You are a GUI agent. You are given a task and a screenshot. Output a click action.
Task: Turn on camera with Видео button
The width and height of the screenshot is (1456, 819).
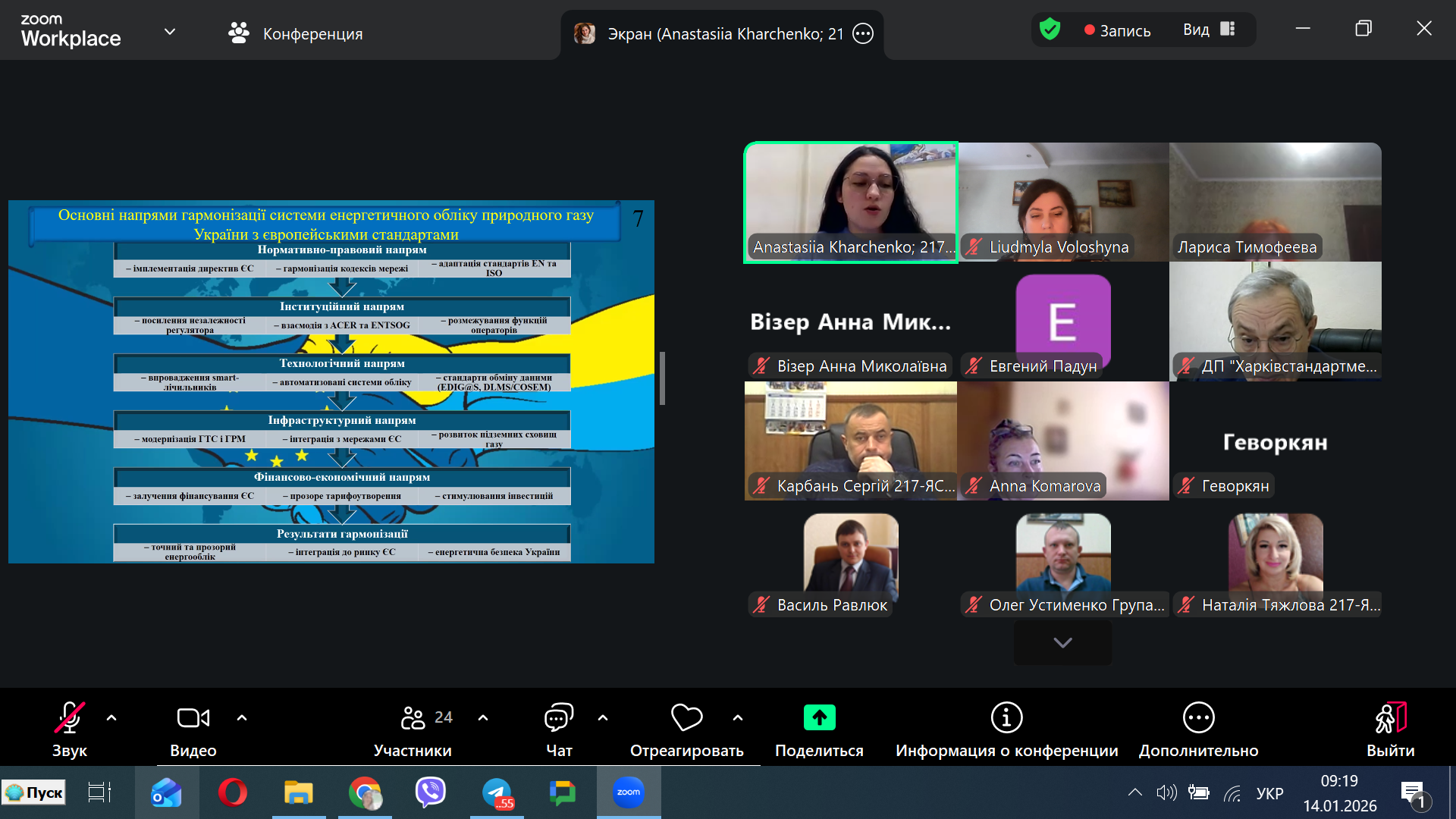(193, 718)
